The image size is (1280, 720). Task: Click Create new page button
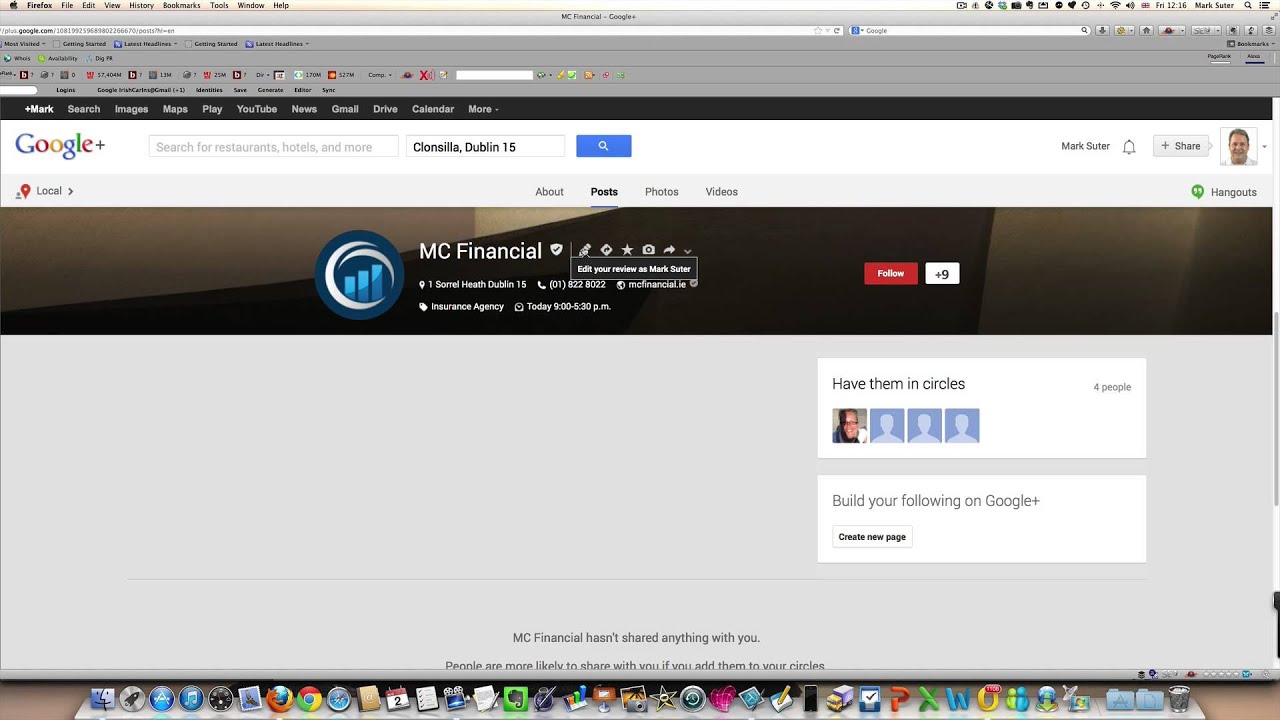[x=872, y=537]
